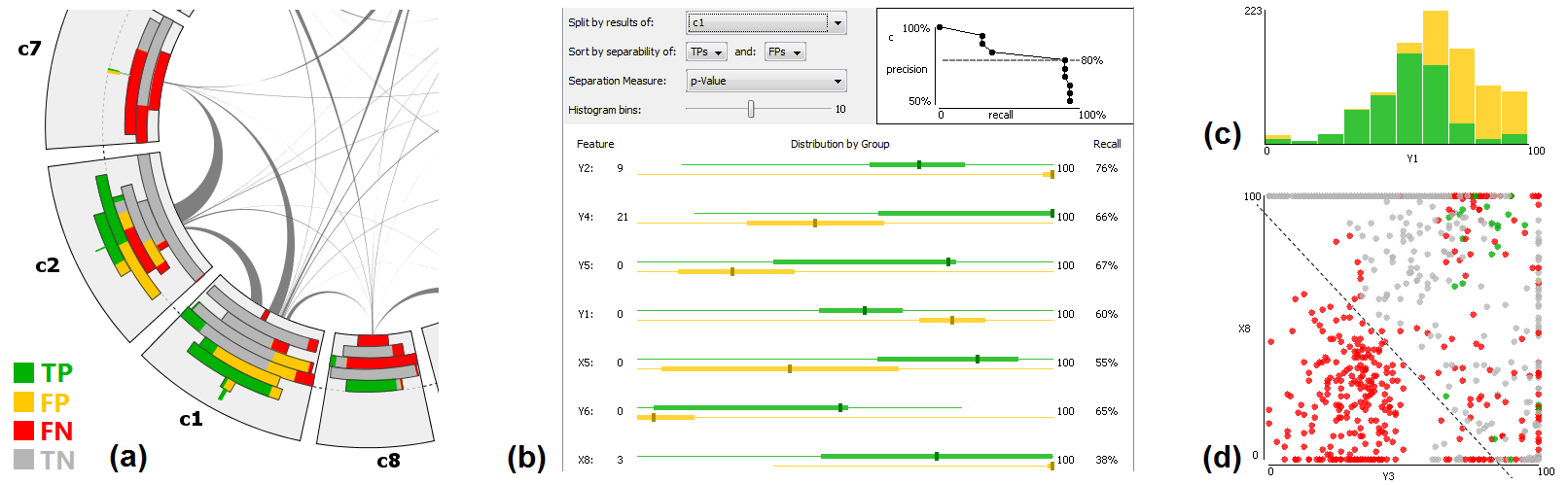Select the Y1 feature row label
The height and width of the screenshot is (485, 1568).
[x=586, y=314]
